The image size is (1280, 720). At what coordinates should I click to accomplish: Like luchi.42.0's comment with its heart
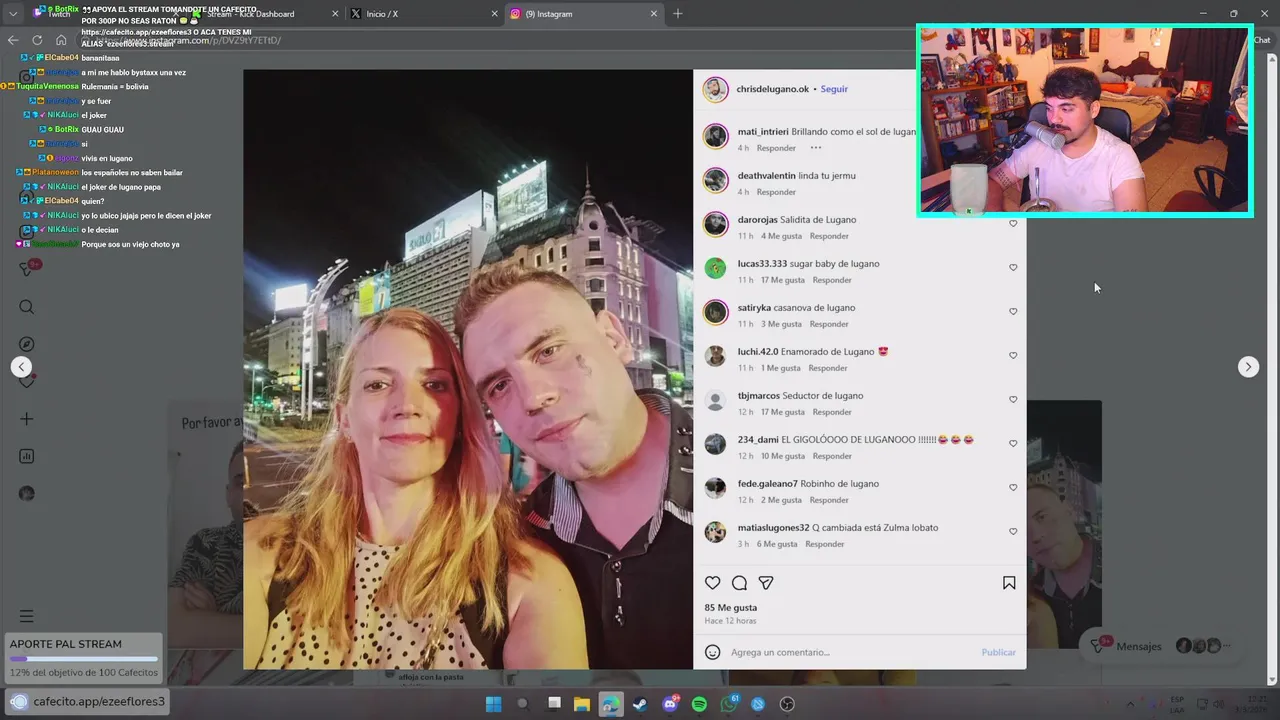(x=1013, y=356)
